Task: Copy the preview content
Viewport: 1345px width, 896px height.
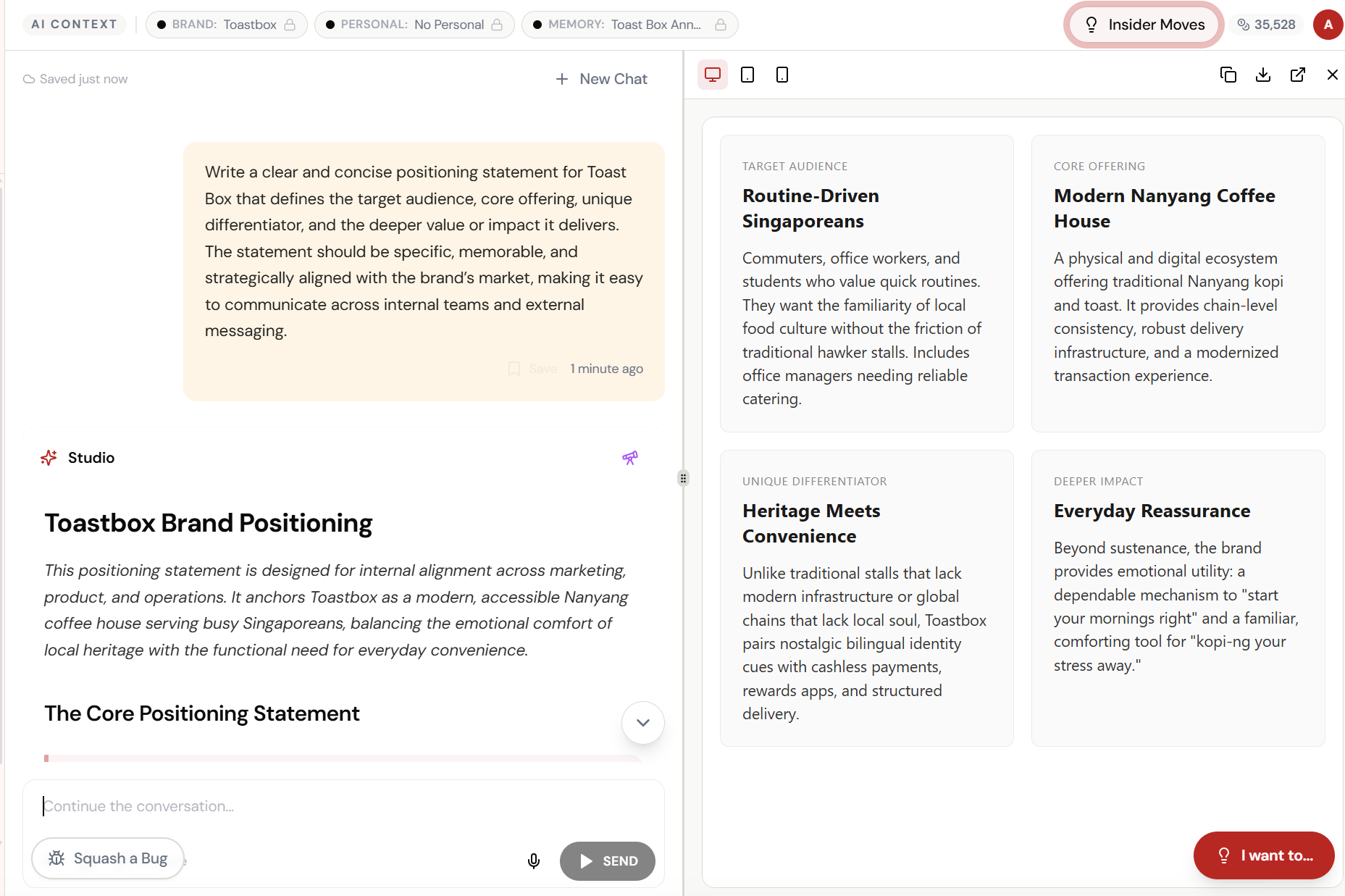Action: (x=1228, y=75)
